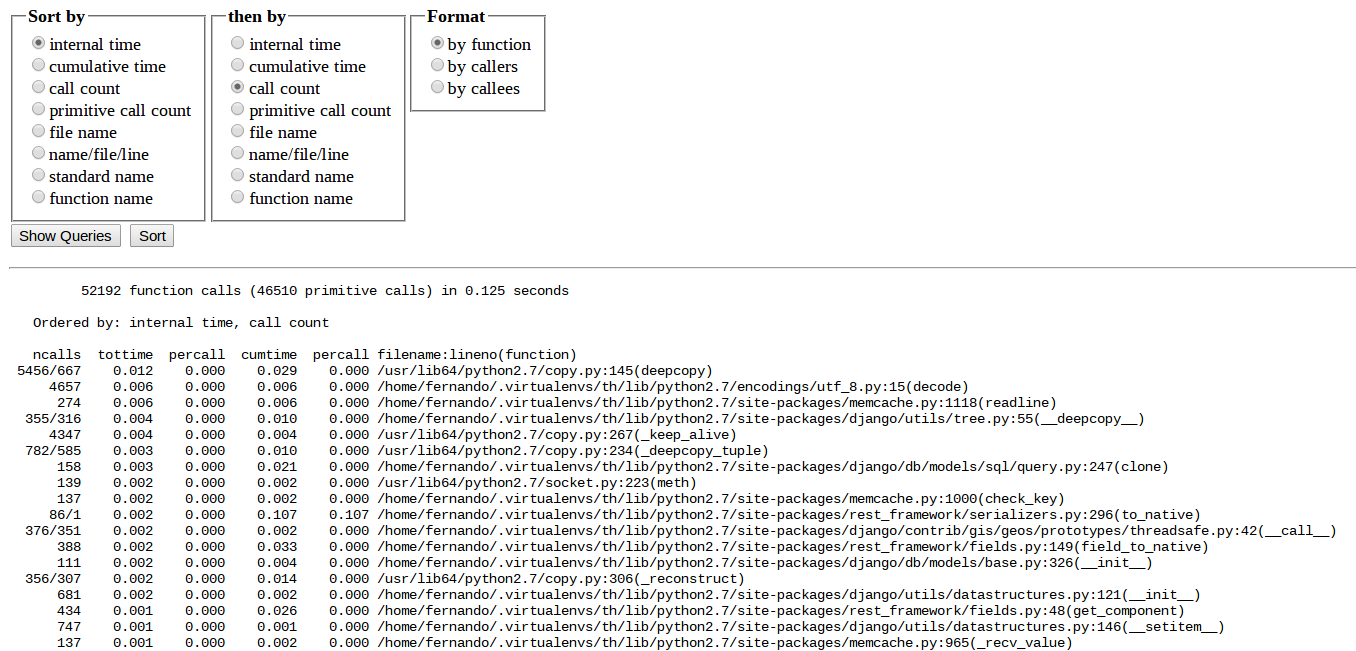
Task: Click the copy.py:267(_keep_alive) row
Action: click(x=392, y=435)
